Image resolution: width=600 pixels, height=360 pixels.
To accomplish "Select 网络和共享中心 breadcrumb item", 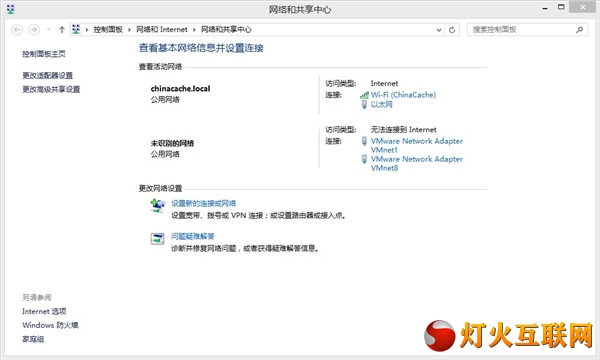I will pos(226,29).
